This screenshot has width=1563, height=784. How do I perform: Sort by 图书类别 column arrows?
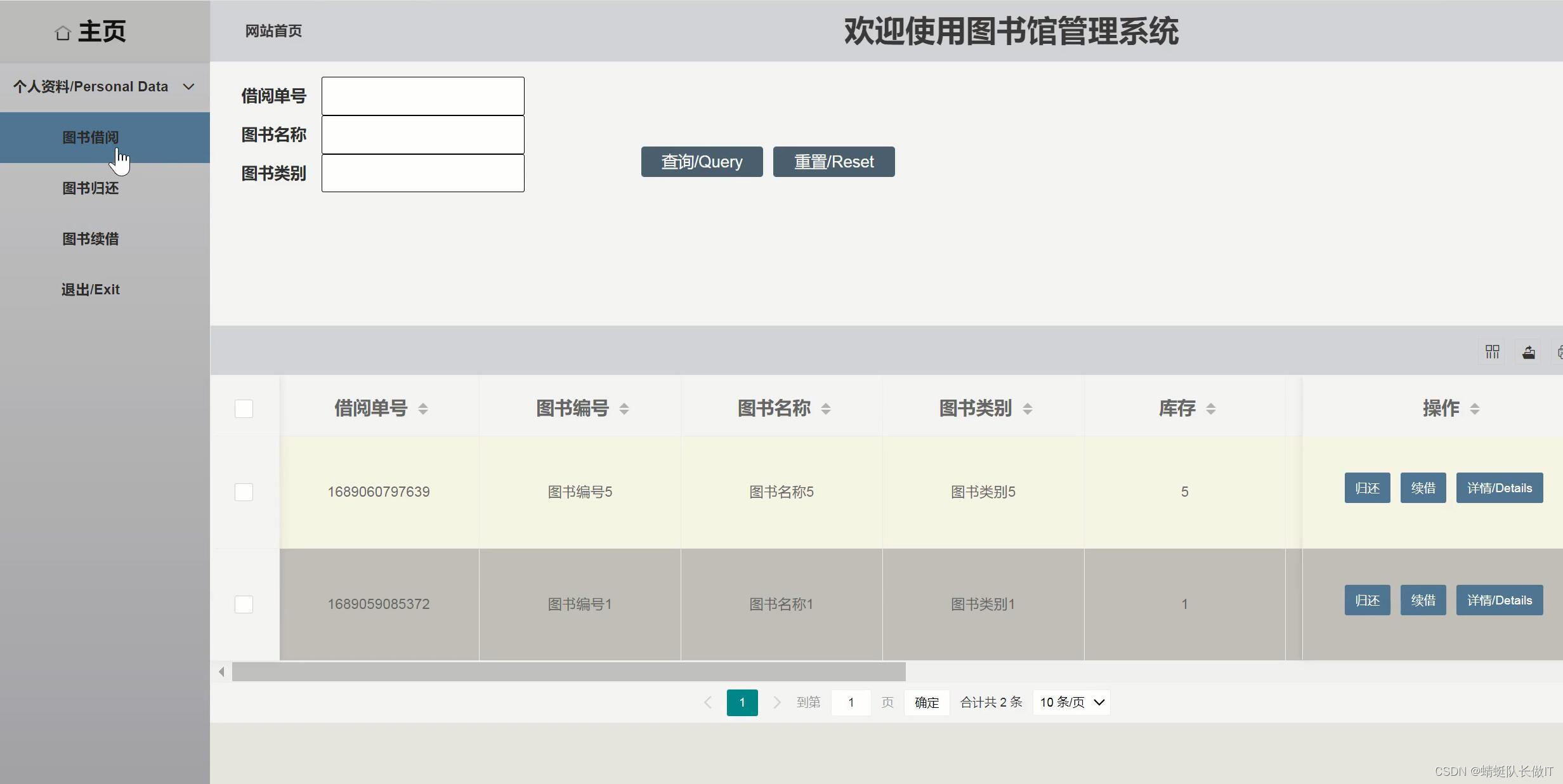1028,409
